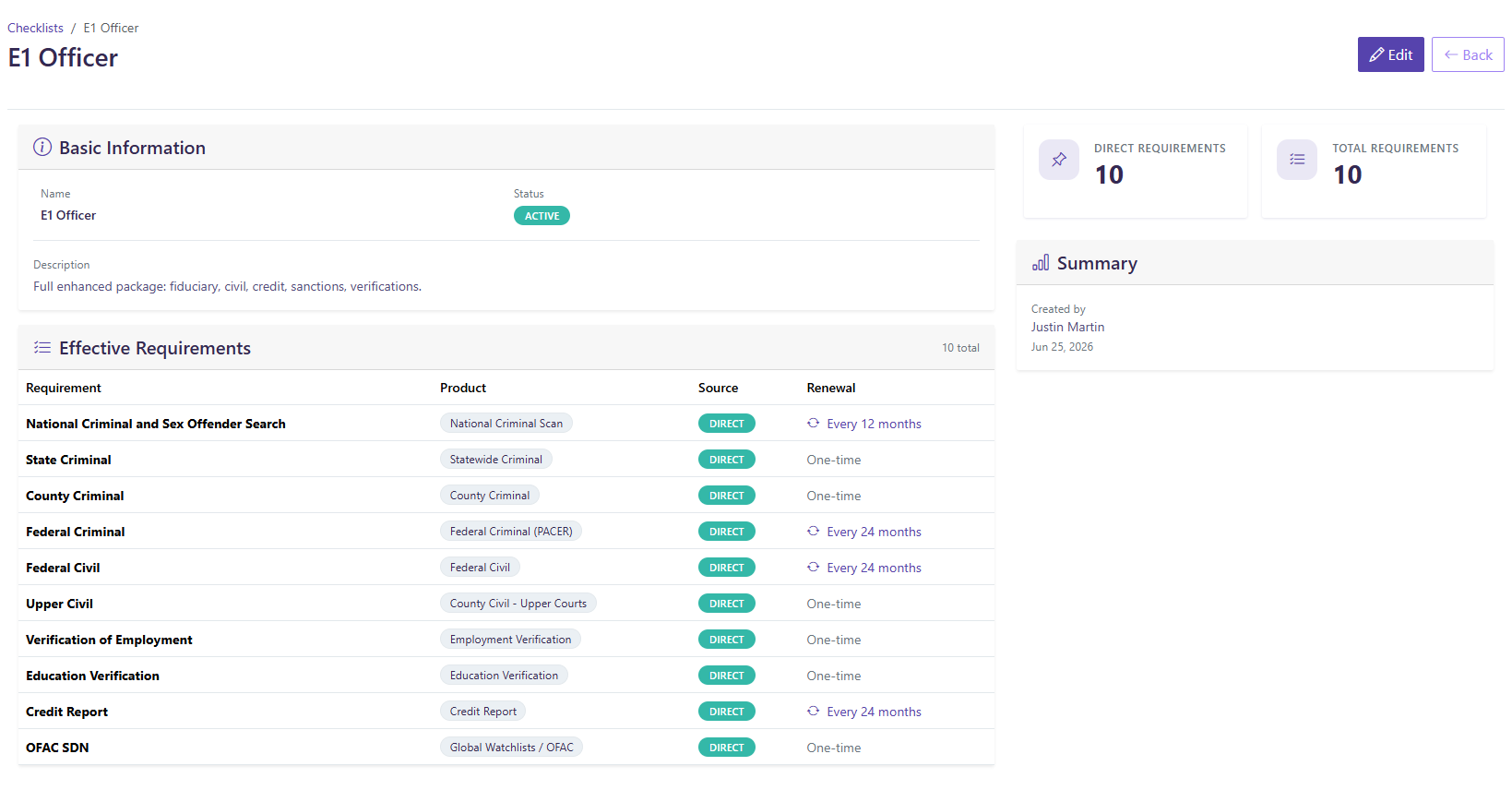Click the Effective Requirements list icon

(x=42, y=347)
